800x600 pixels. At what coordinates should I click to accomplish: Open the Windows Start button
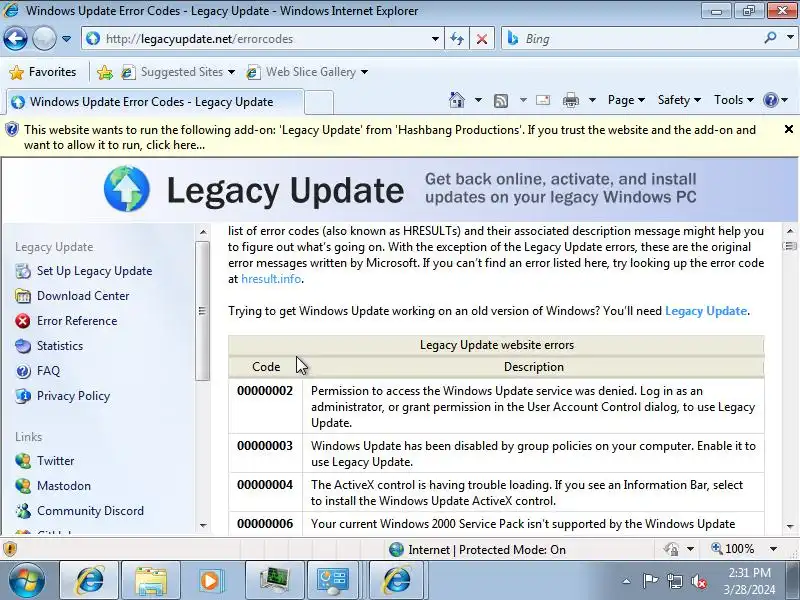(x=26, y=580)
